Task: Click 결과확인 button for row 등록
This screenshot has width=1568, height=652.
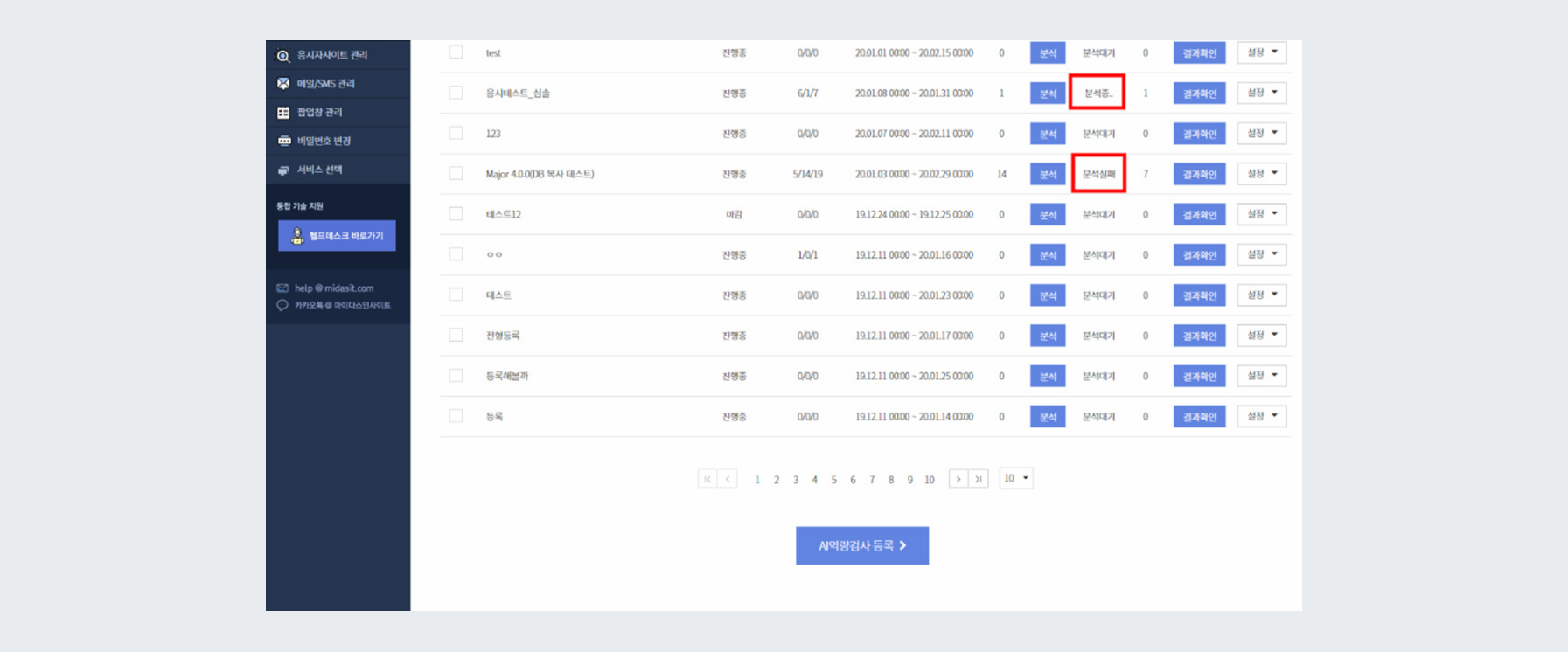Action: coord(1199,417)
